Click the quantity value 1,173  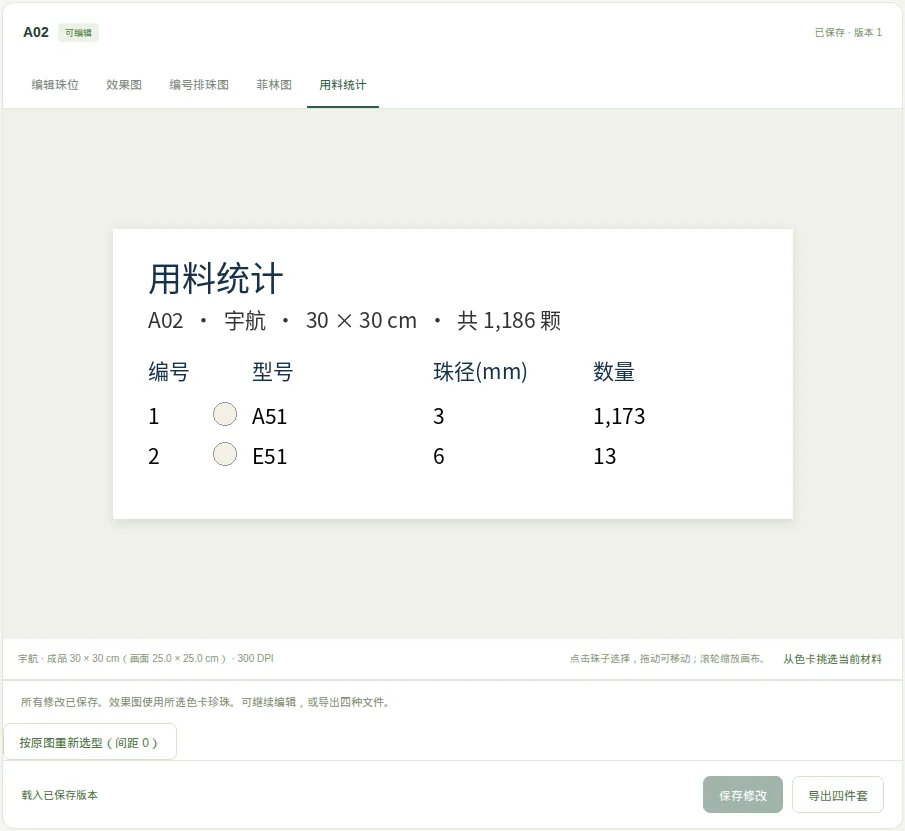(x=619, y=416)
